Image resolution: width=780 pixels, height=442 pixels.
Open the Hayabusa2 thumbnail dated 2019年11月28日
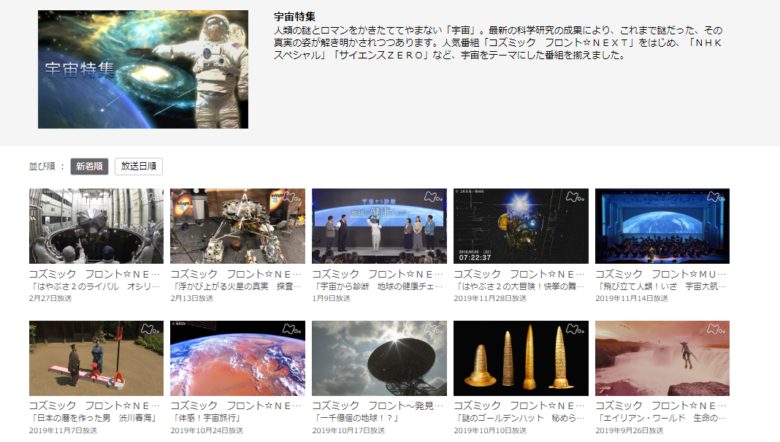pos(521,226)
